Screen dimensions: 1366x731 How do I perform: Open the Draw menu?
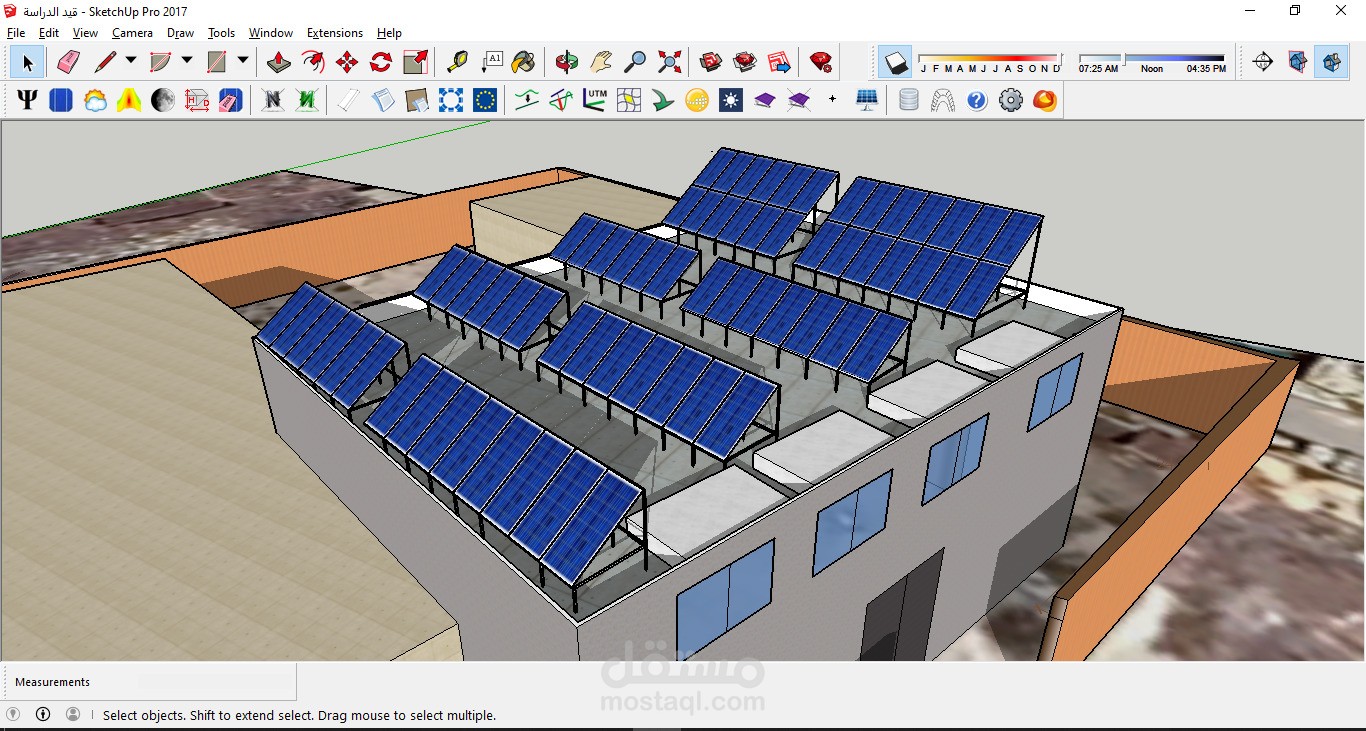181,33
